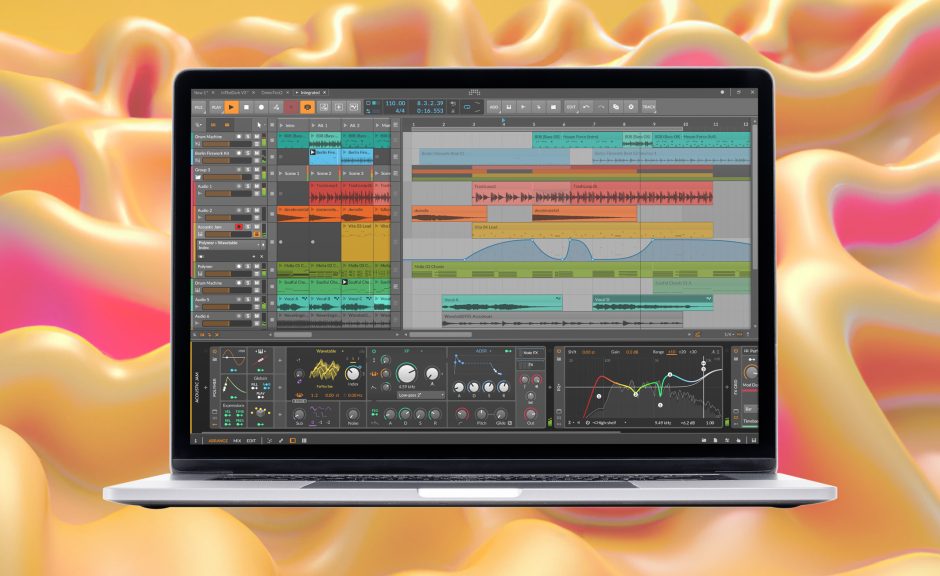Image resolution: width=940 pixels, height=576 pixels.
Task: Arm the Acoustic Jam track for recording
Action: coord(238,227)
